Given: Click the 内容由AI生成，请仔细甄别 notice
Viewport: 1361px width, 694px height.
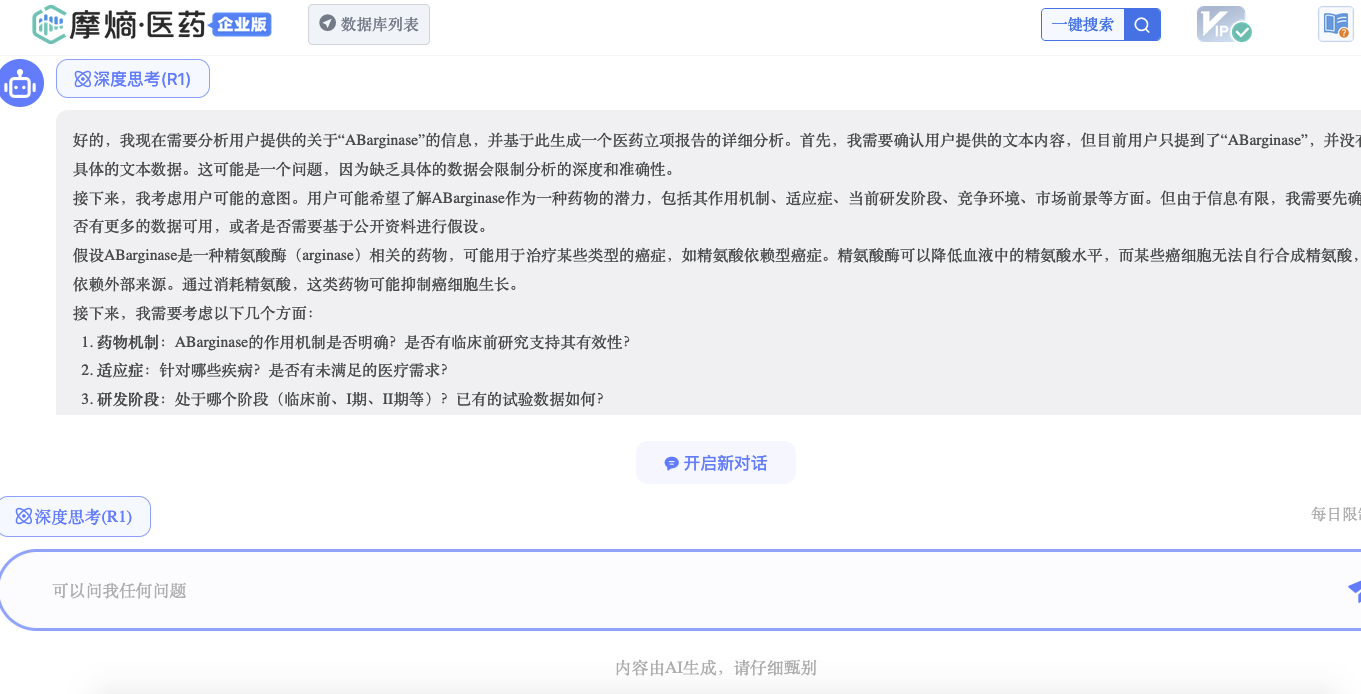Looking at the screenshot, I should tap(716, 668).
